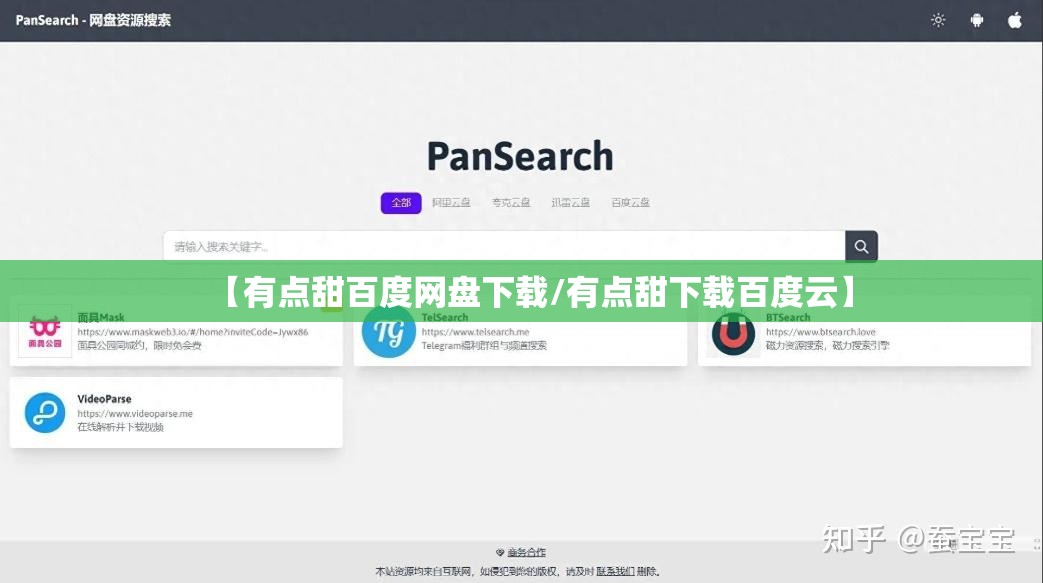Open the BTSearch magnet logo icon
The width and height of the screenshot is (1043, 583).
pos(733,334)
